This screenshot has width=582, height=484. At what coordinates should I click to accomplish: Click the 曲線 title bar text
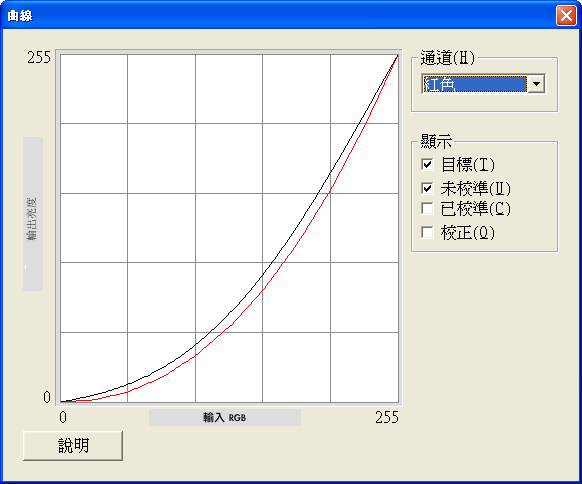(20, 16)
